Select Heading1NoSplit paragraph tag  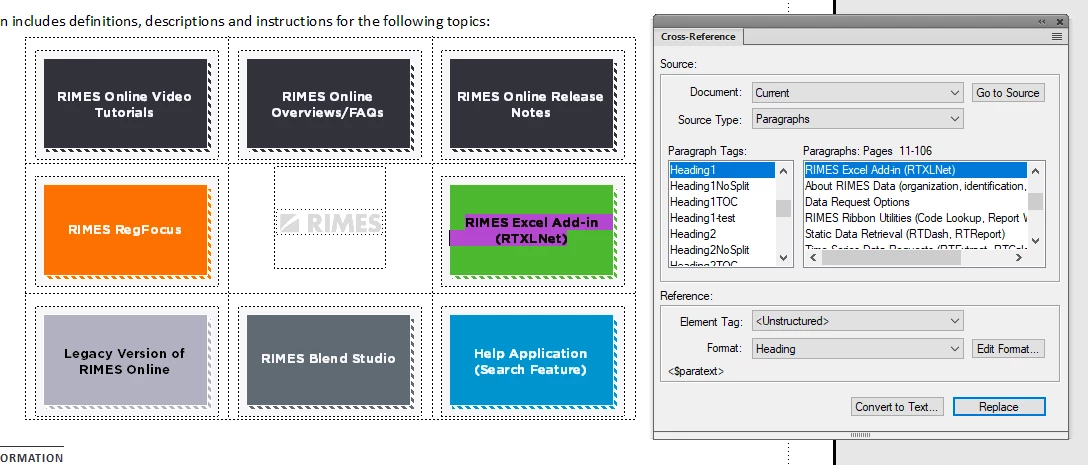tap(722, 186)
